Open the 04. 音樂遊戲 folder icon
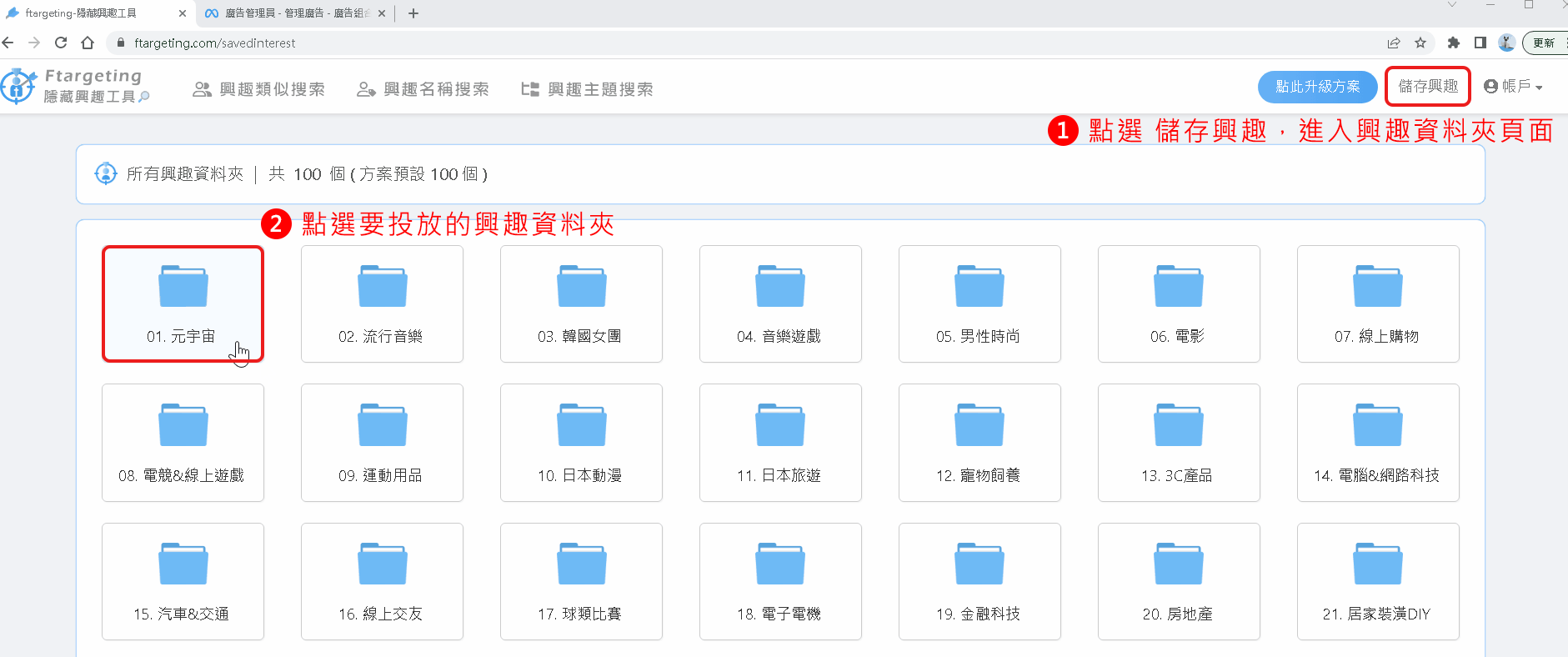This screenshot has width=1568, height=657. coord(780,286)
